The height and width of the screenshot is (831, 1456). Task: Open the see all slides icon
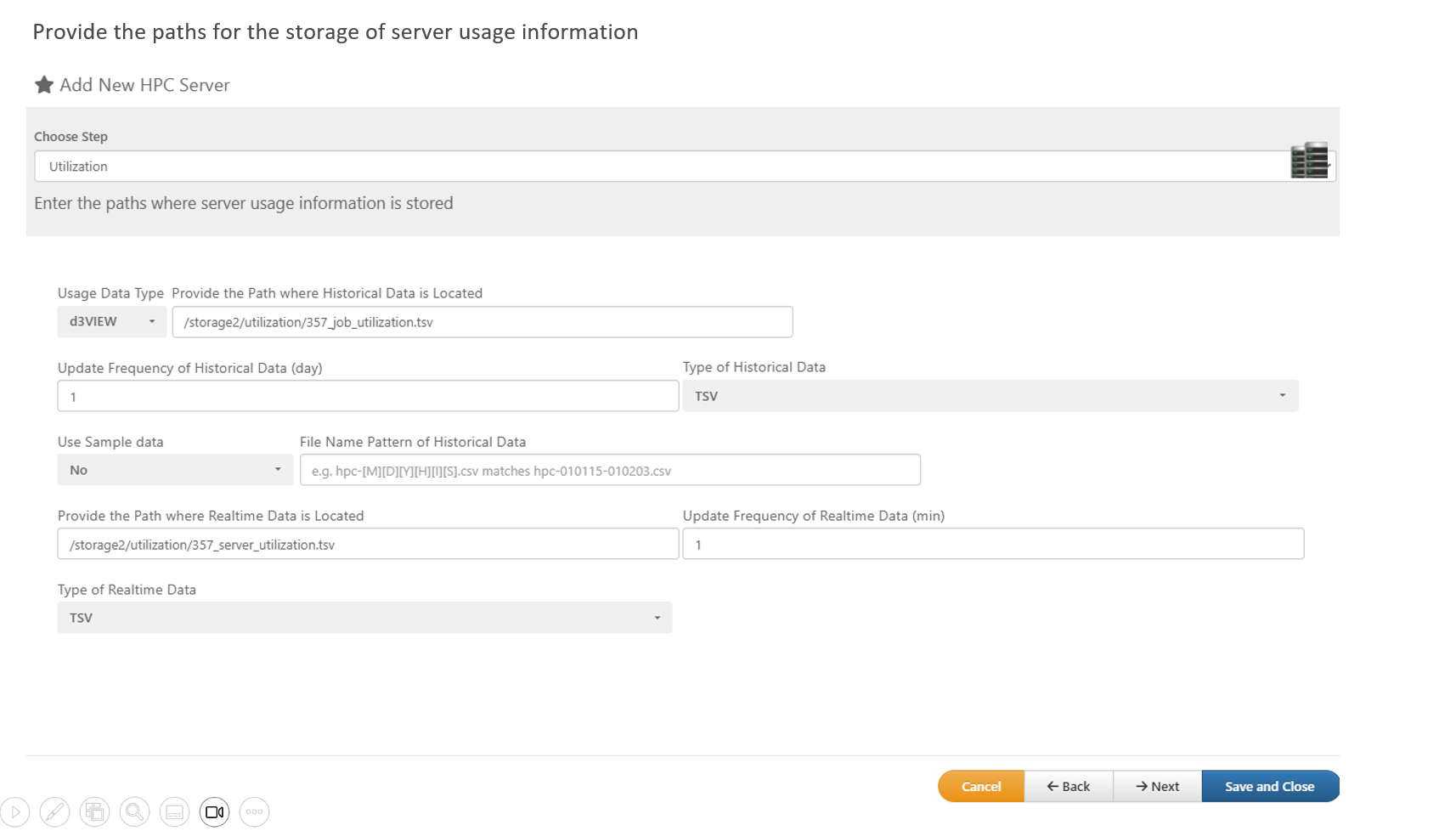(x=94, y=812)
